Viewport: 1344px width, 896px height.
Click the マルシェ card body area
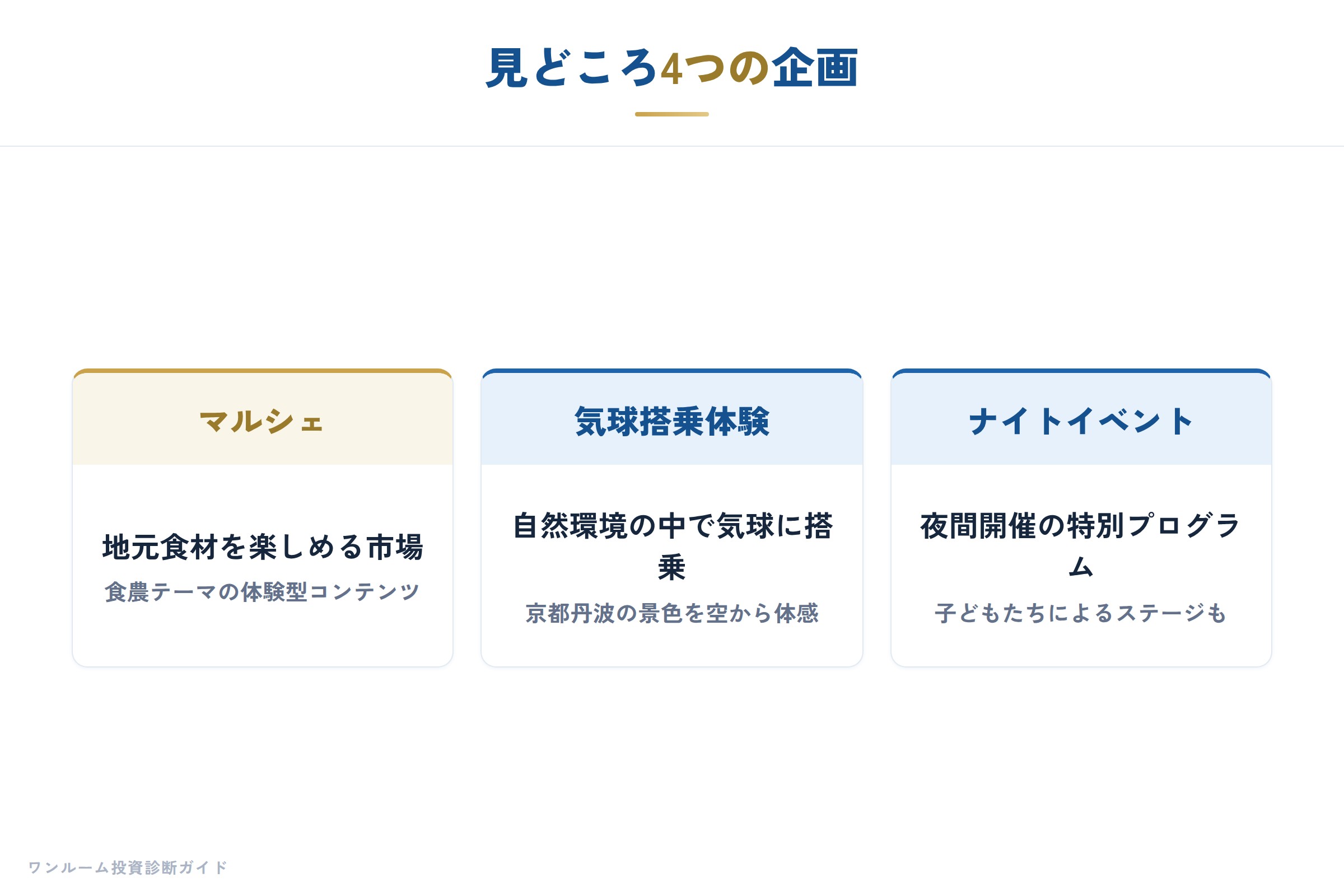pos(263,565)
